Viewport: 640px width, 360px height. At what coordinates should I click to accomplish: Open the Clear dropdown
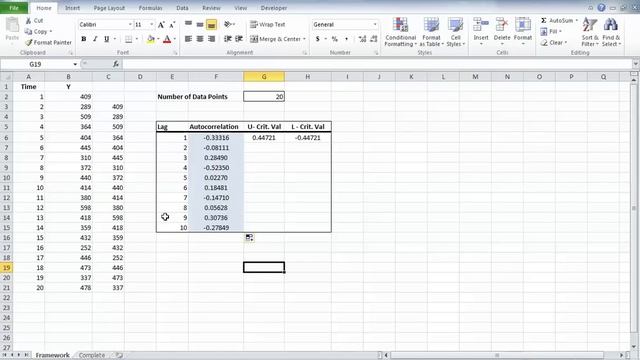point(554,42)
